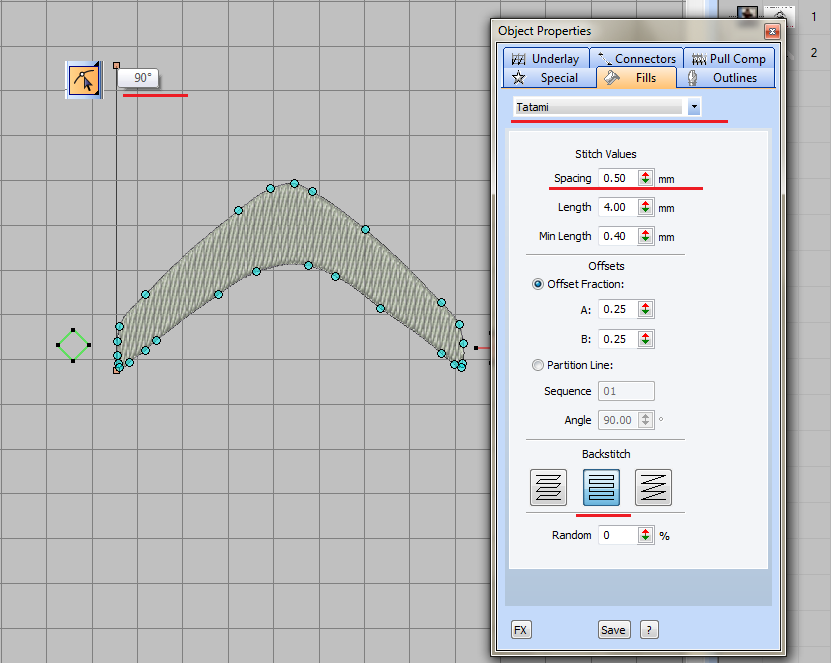Click the FX button
The image size is (831, 663).
coord(520,629)
